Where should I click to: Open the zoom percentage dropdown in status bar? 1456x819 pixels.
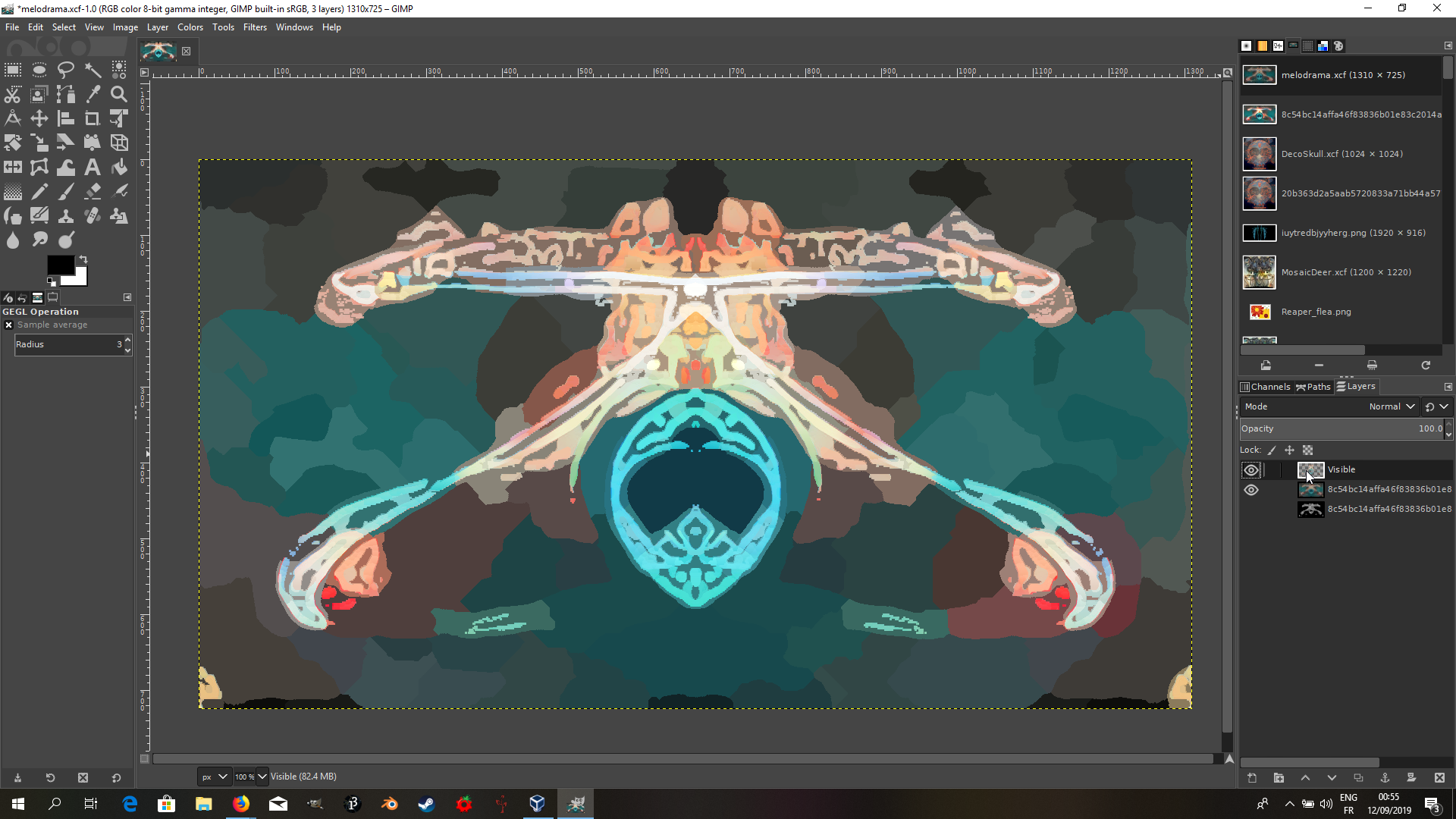click(262, 777)
